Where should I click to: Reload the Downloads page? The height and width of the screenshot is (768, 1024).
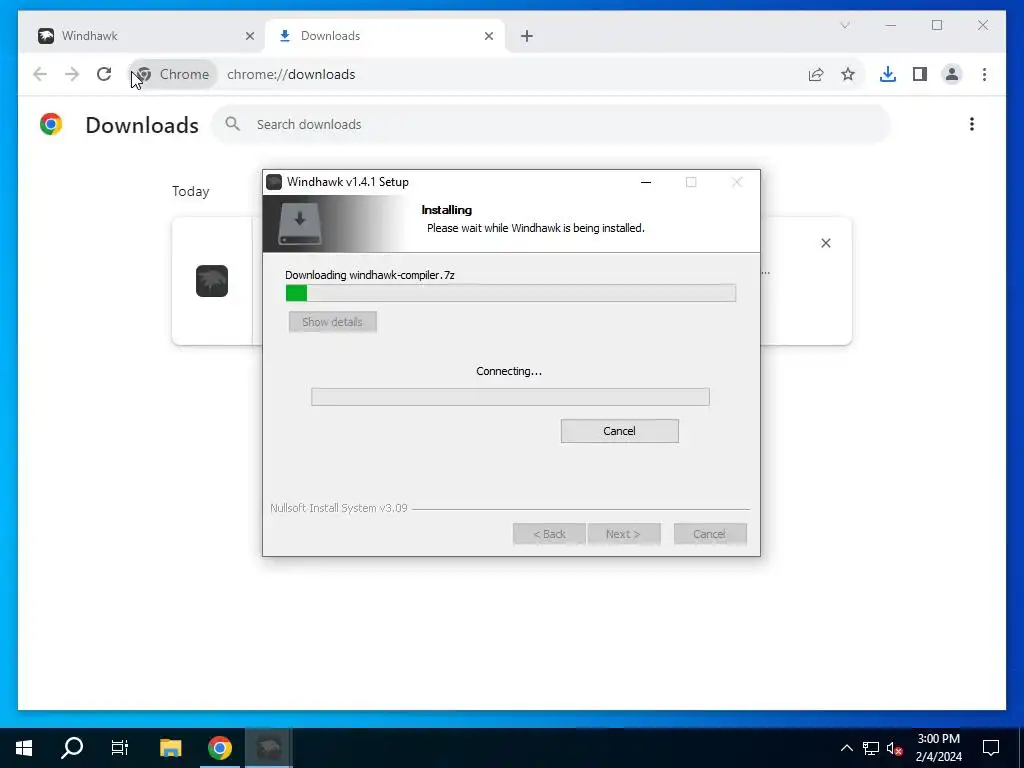tap(104, 74)
